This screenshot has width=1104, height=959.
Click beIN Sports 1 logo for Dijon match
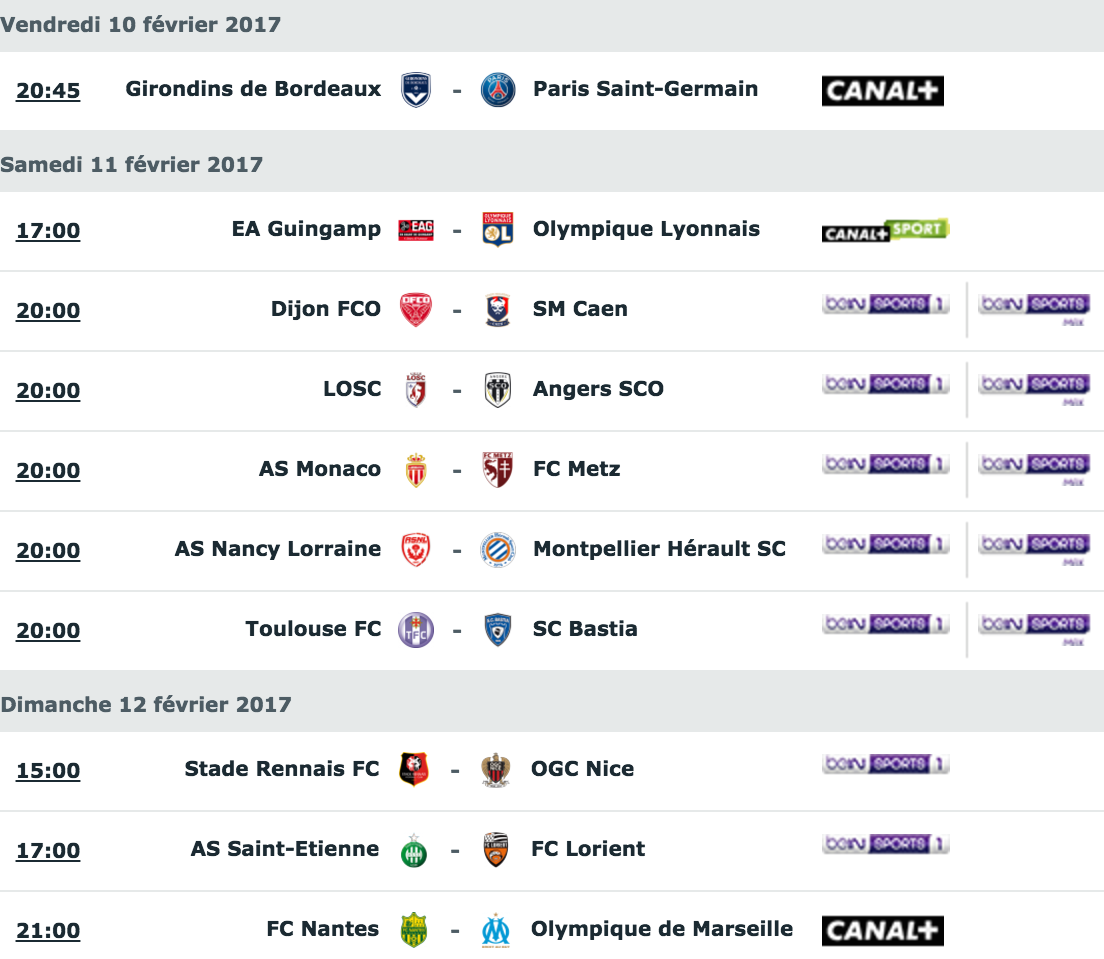tap(886, 304)
